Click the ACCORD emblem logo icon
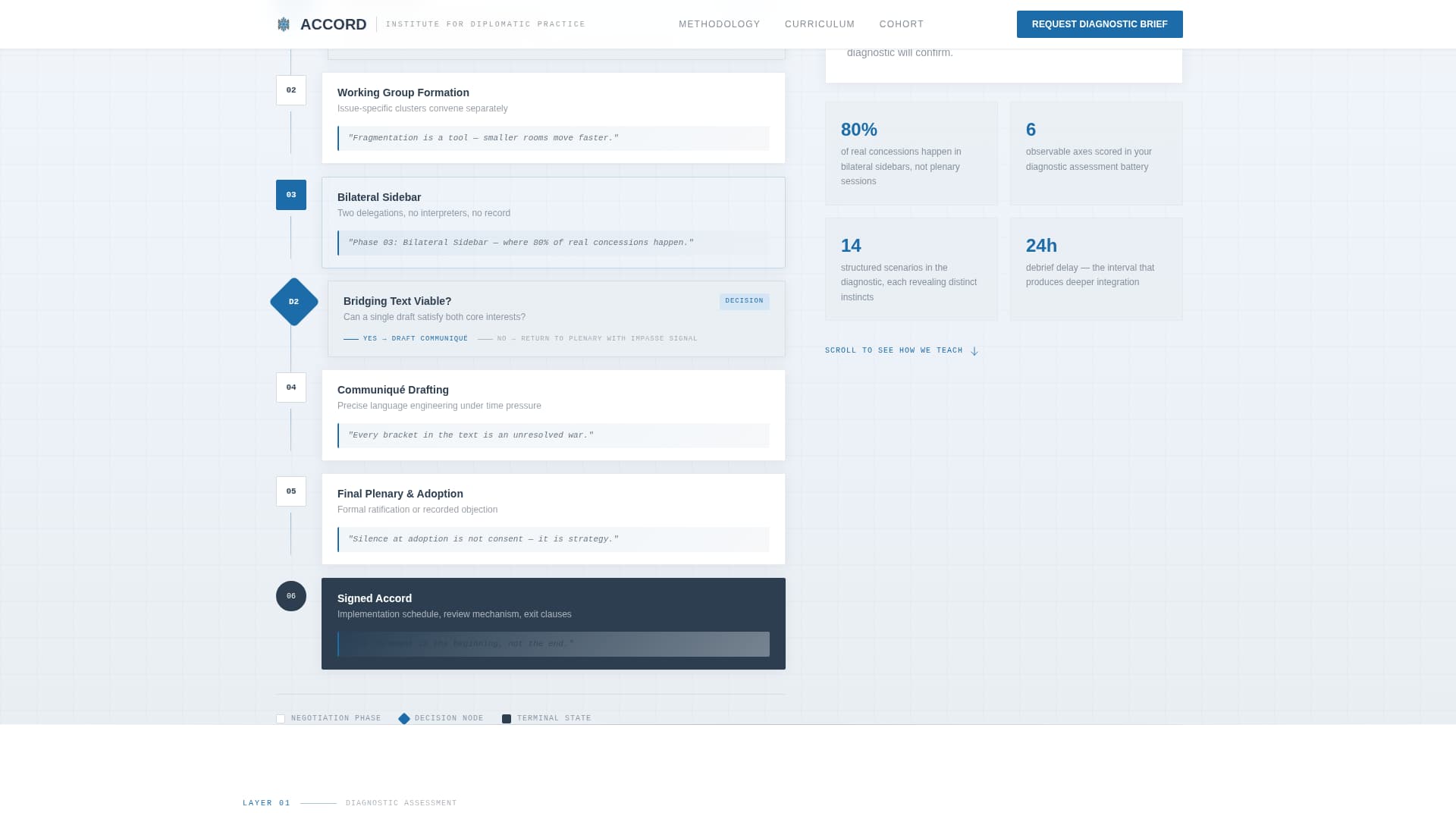The image size is (1456, 819). pyautogui.click(x=283, y=24)
